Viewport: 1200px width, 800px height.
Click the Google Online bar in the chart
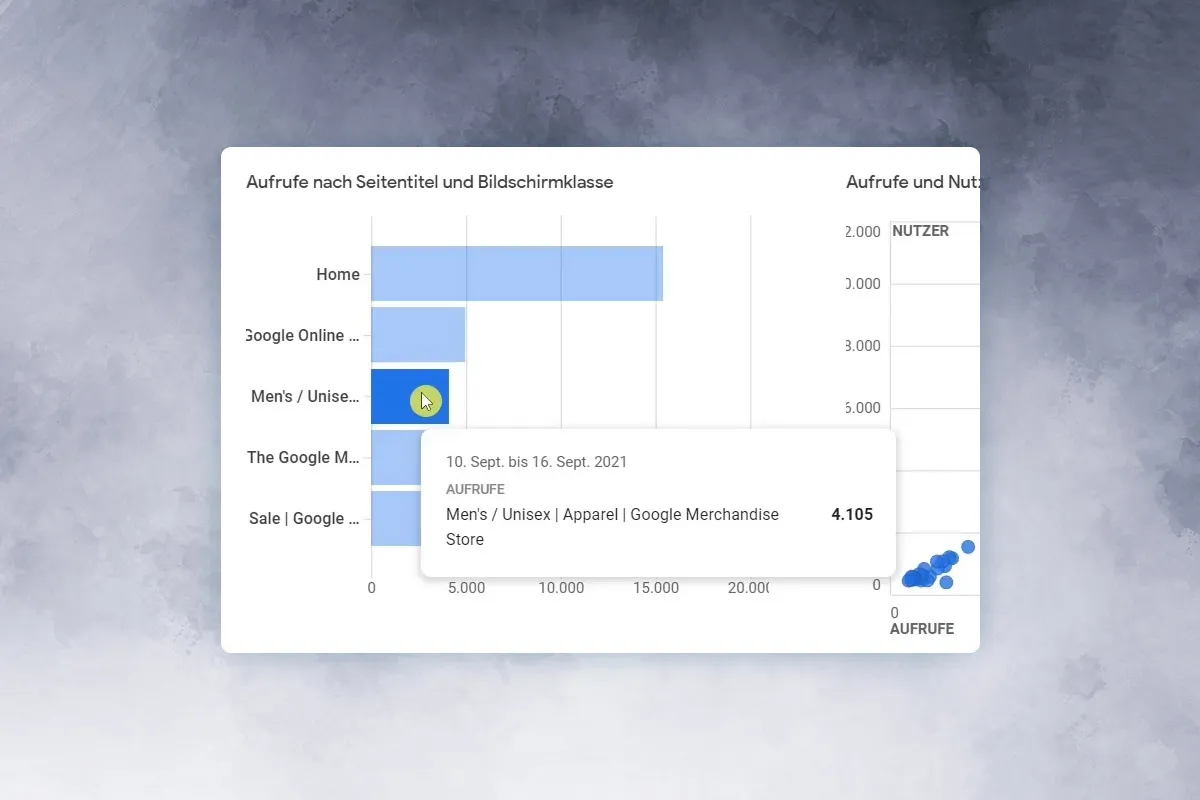(x=419, y=335)
